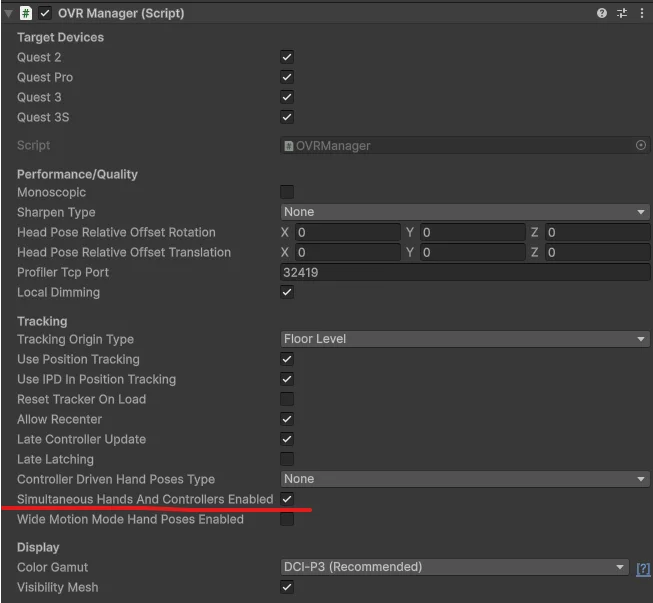The image size is (653, 603).
Task: Enable Wide Motion Mode Hand Poses
Action: pyautogui.click(x=287, y=519)
